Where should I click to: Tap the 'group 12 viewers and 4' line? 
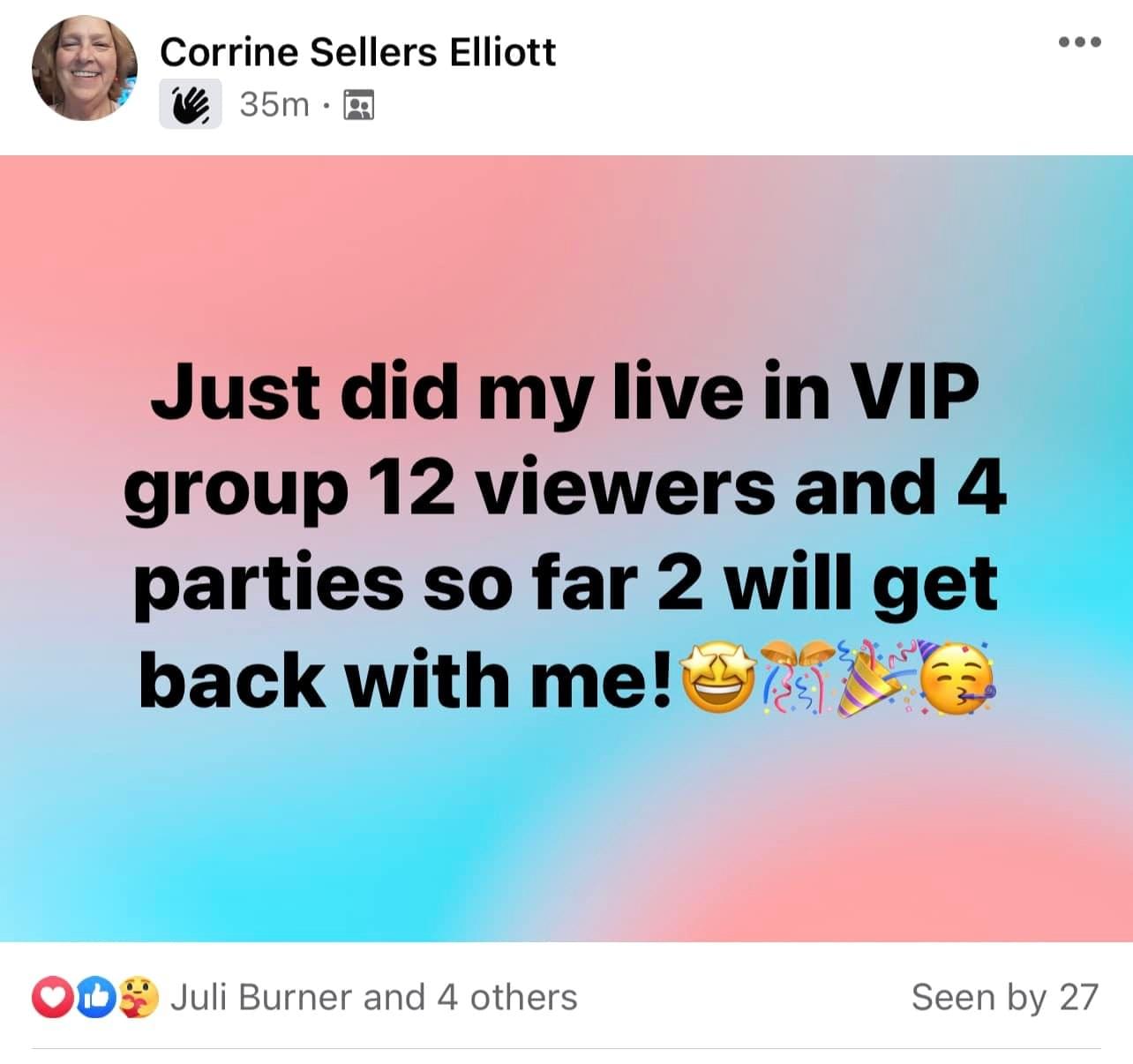[565, 488]
